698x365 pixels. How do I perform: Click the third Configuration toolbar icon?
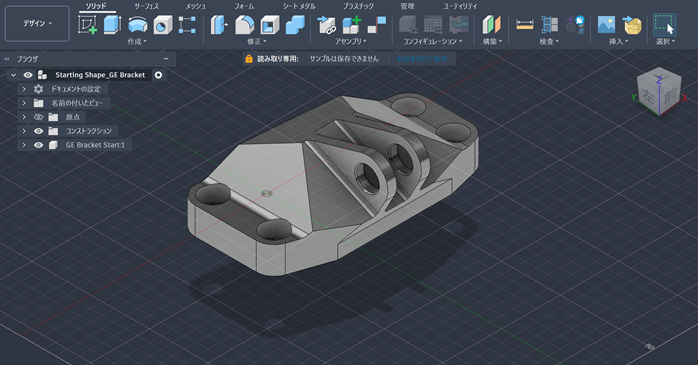(x=459, y=24)
